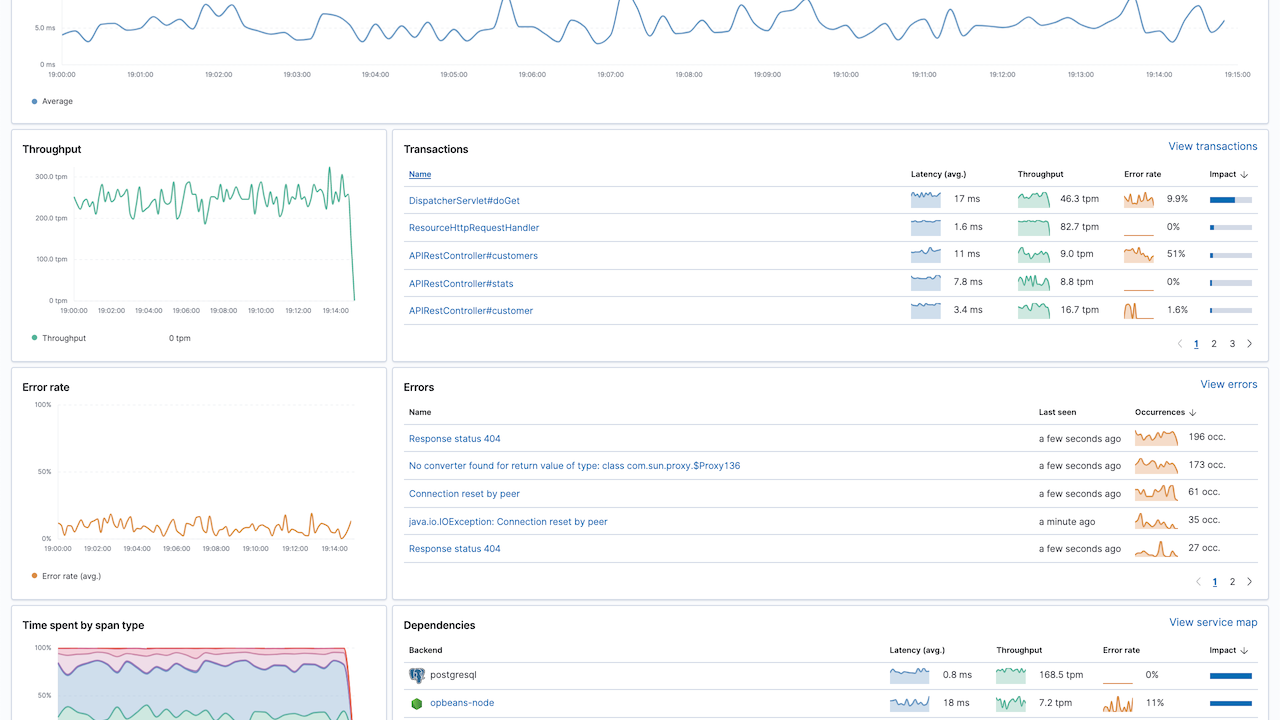Click APIRestController#customer error rate sparkline
Screen dimensions: 1280x720
1139,310
